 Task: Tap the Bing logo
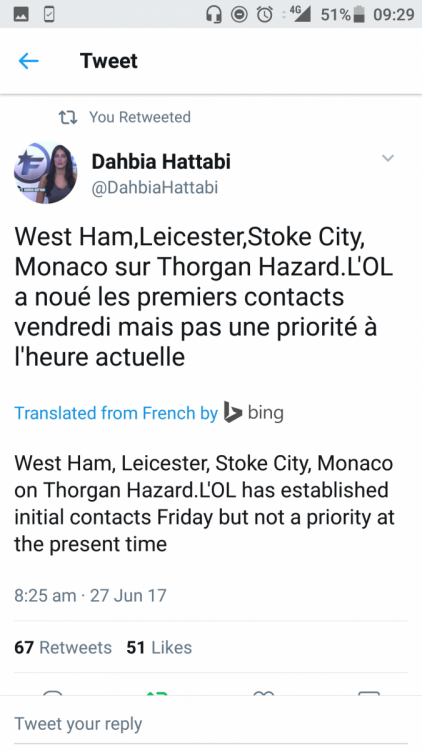coord(254,412)
